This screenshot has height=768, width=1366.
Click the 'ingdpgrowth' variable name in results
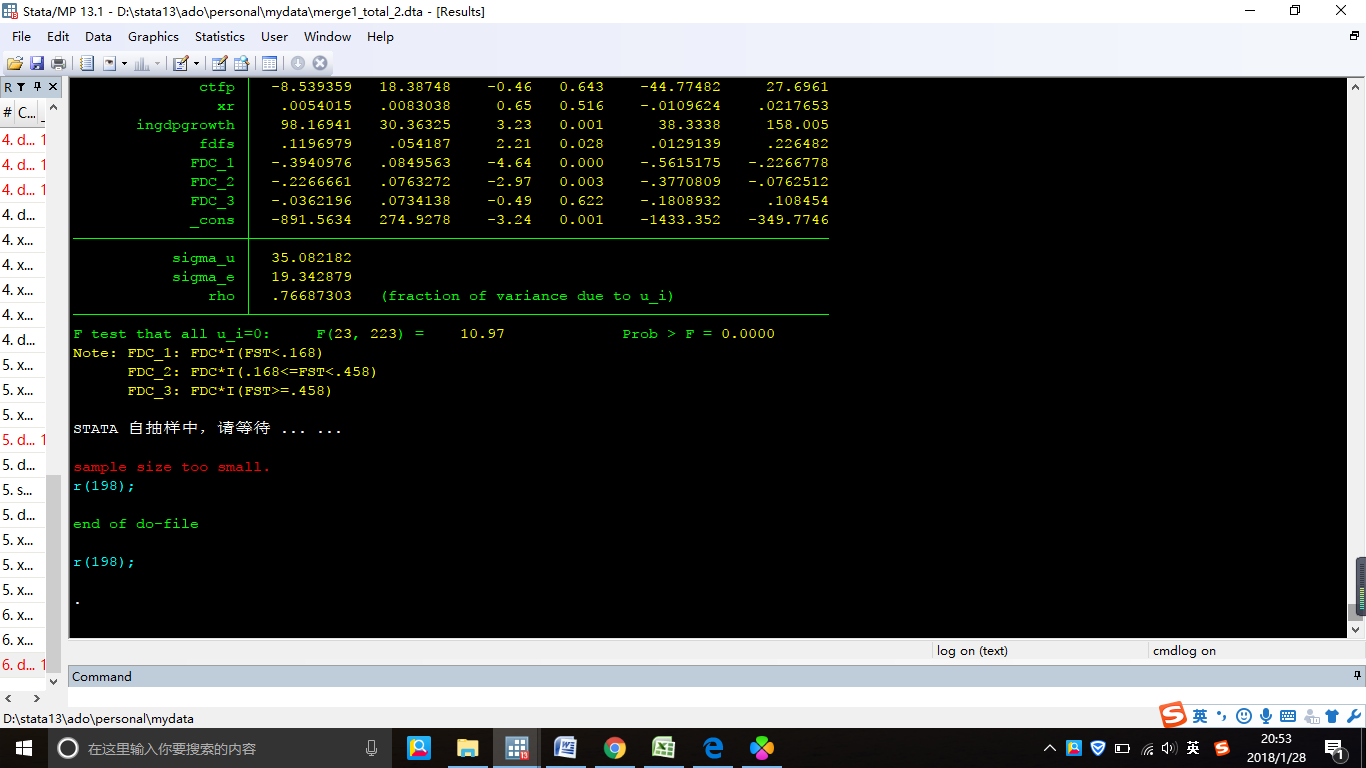(x=186, y=125)
